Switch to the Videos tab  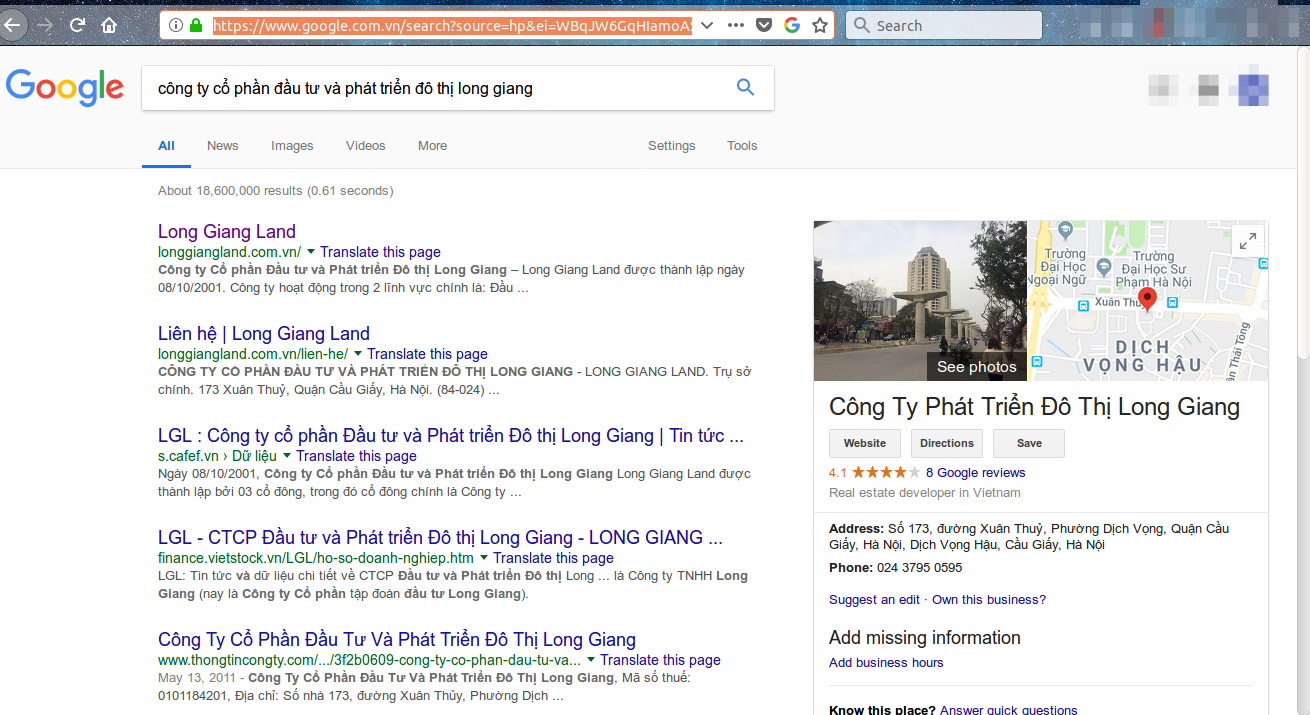point(366,146)
